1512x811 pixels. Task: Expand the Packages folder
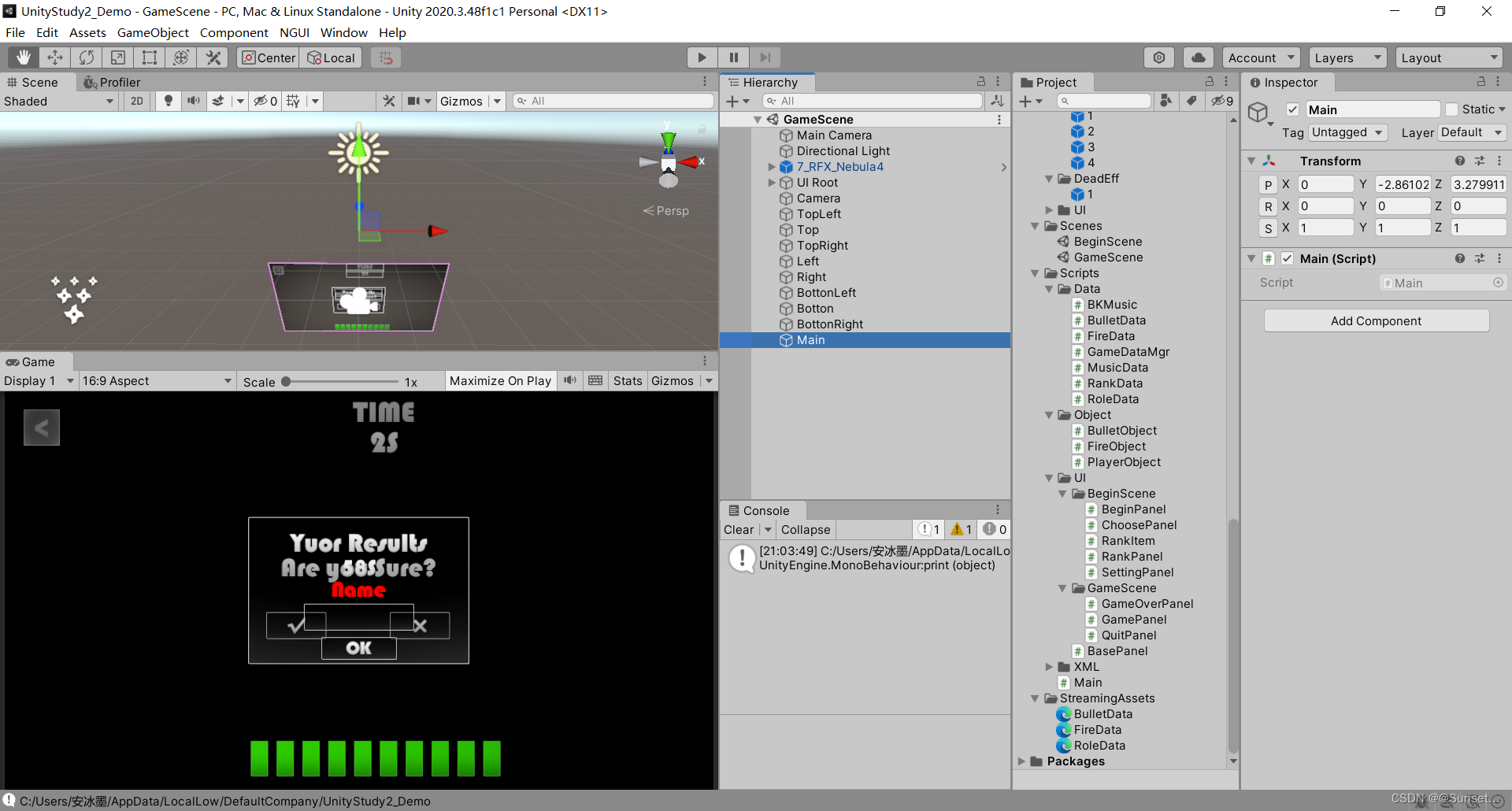point(1021,761)
